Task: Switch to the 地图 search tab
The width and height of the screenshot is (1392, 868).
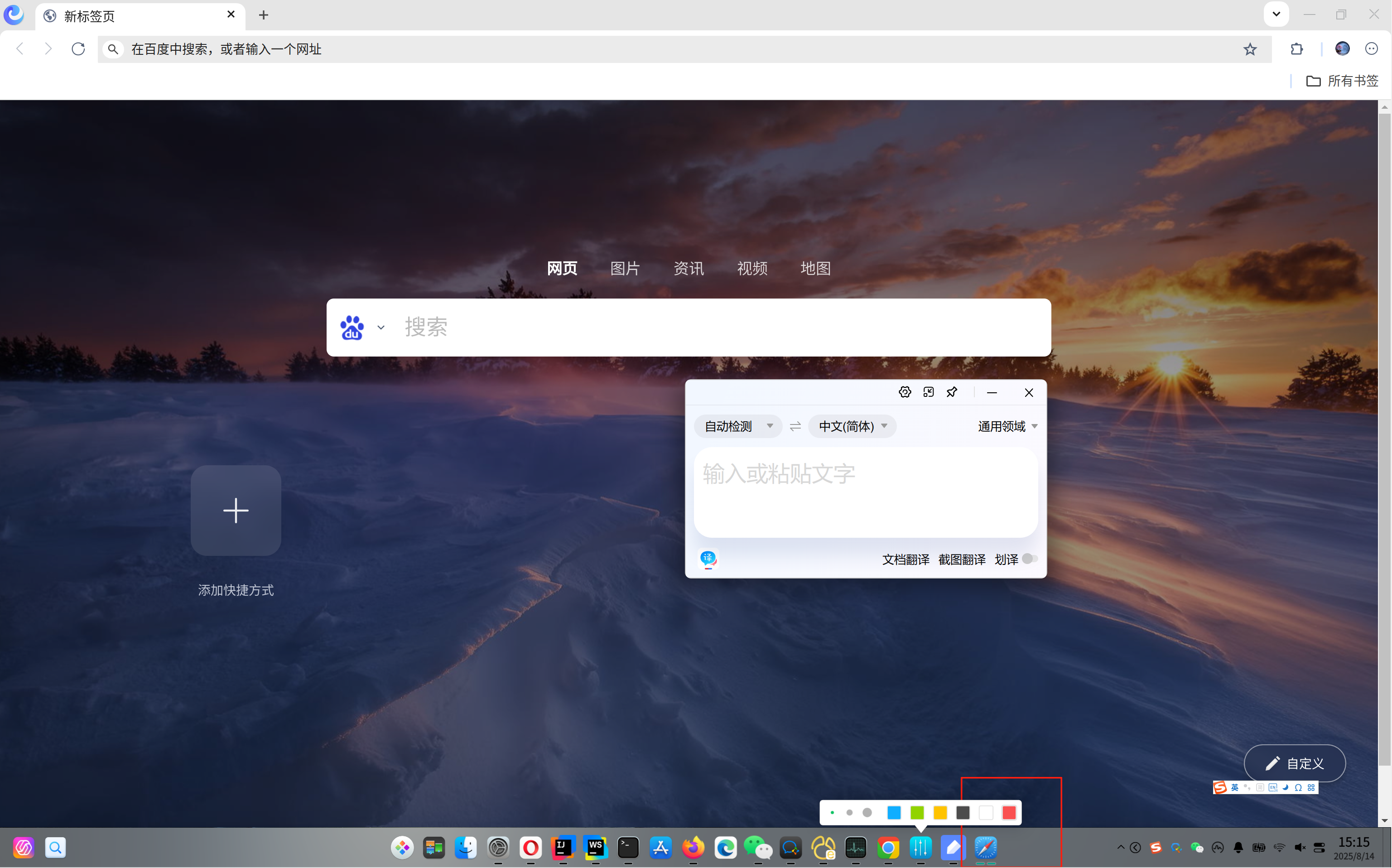Action: (816, 268)
